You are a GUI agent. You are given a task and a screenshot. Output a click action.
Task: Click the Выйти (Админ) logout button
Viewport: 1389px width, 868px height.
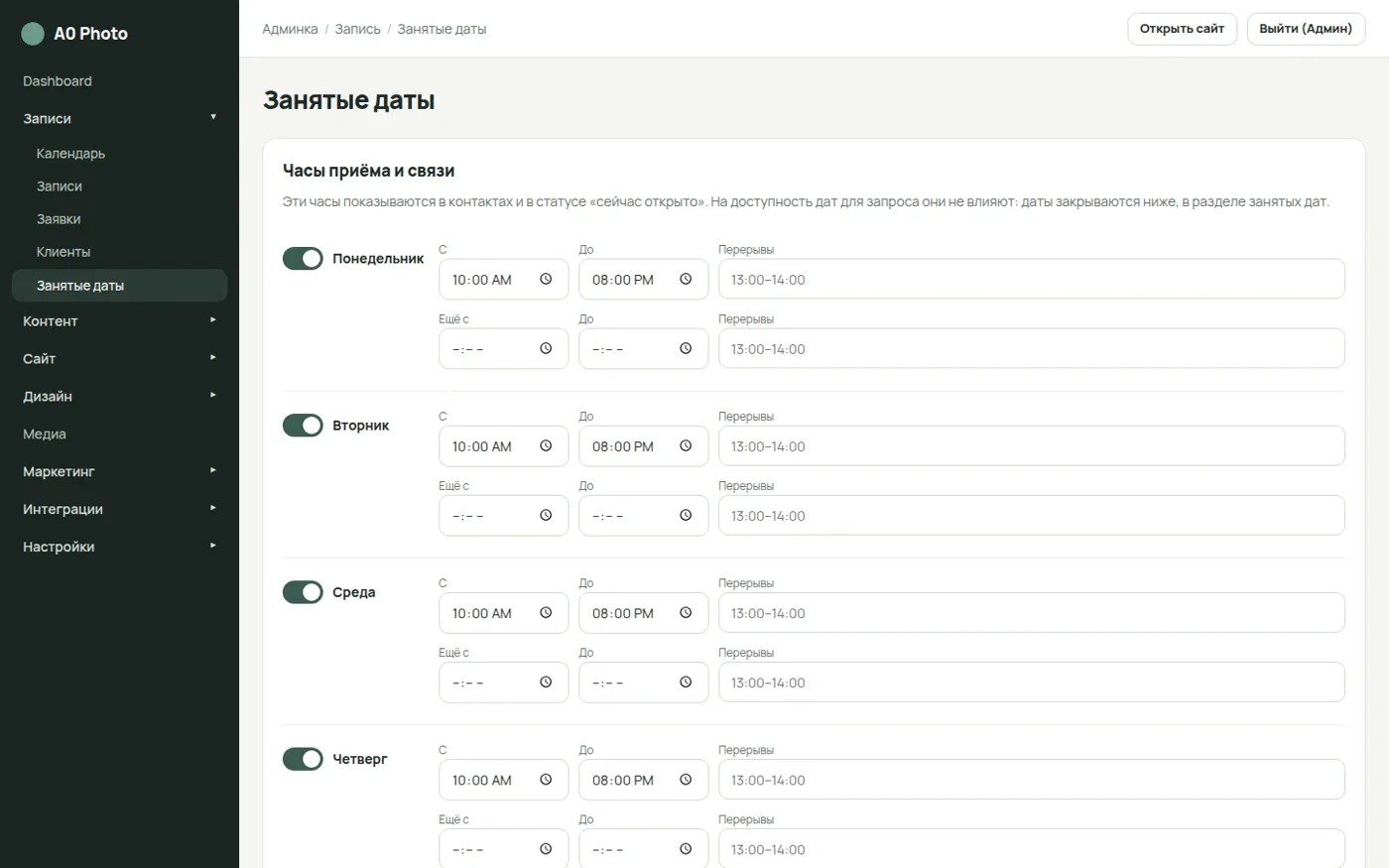(1306, 29)
